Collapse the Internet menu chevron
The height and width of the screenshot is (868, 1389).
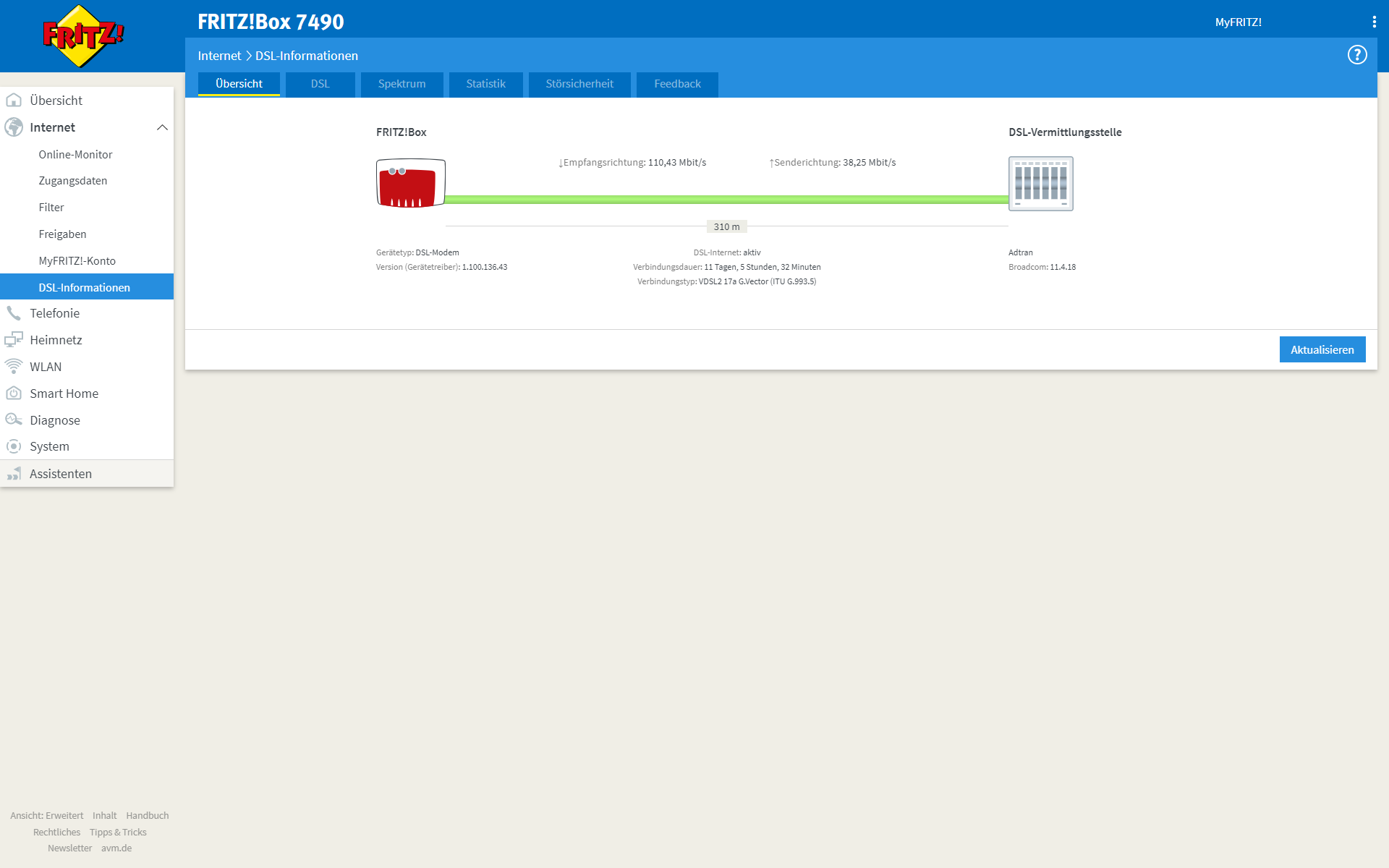tap(162, 127)
